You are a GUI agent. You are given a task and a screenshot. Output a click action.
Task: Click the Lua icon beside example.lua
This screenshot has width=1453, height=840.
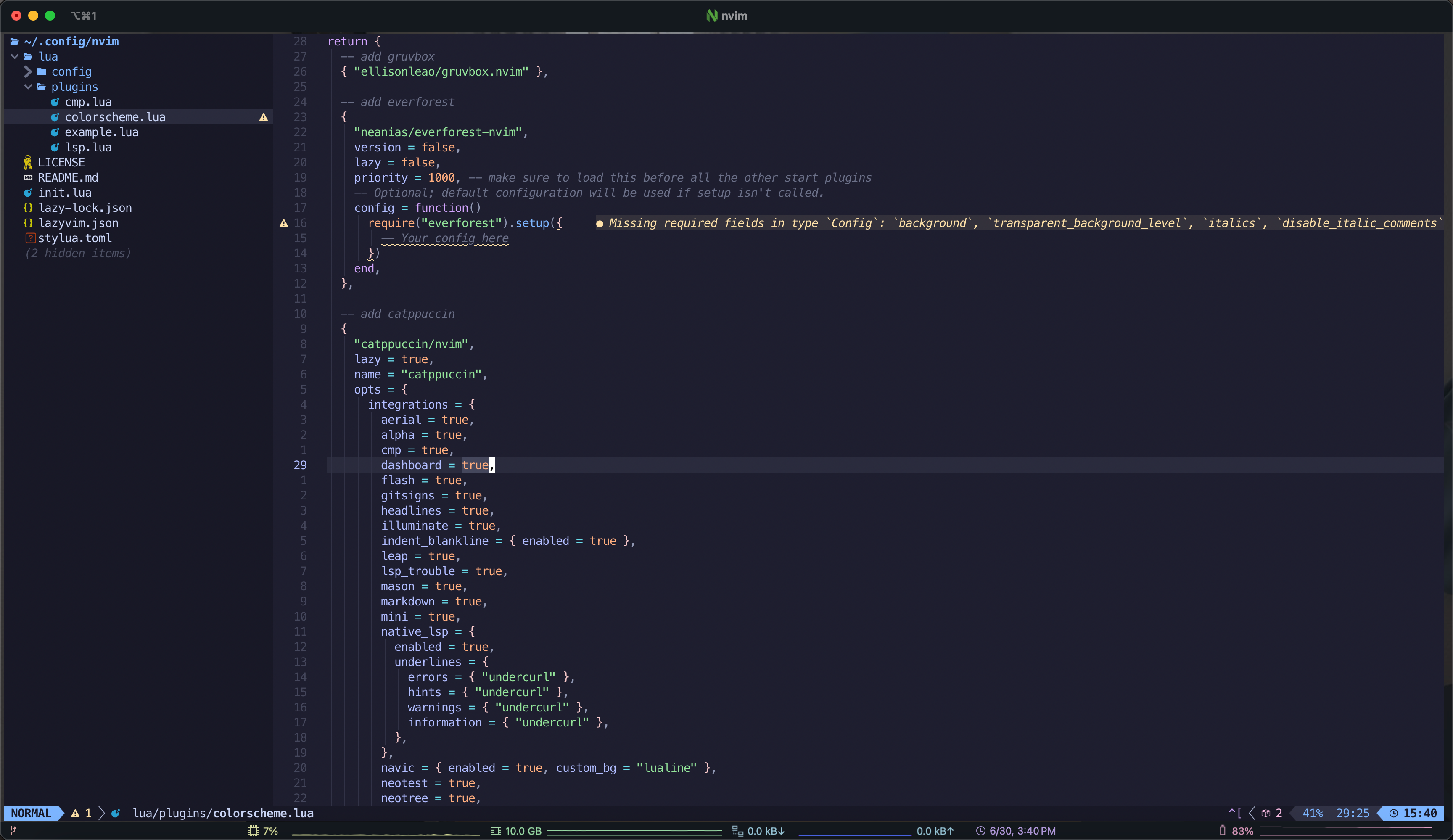[x=55, y=132]
